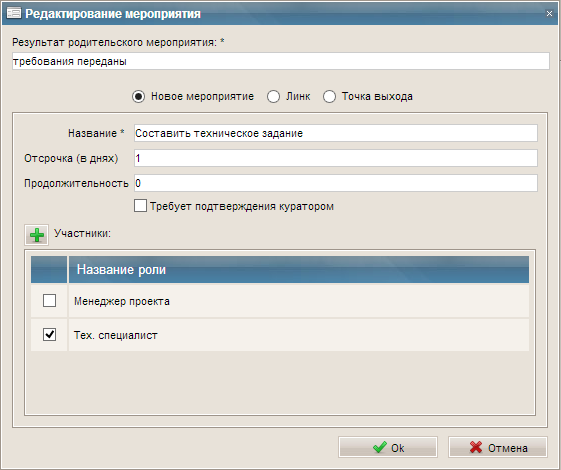Enable Требует подтверждения куратором checkbox
Viewport: 561px width, 470px height.
[140, 206]
